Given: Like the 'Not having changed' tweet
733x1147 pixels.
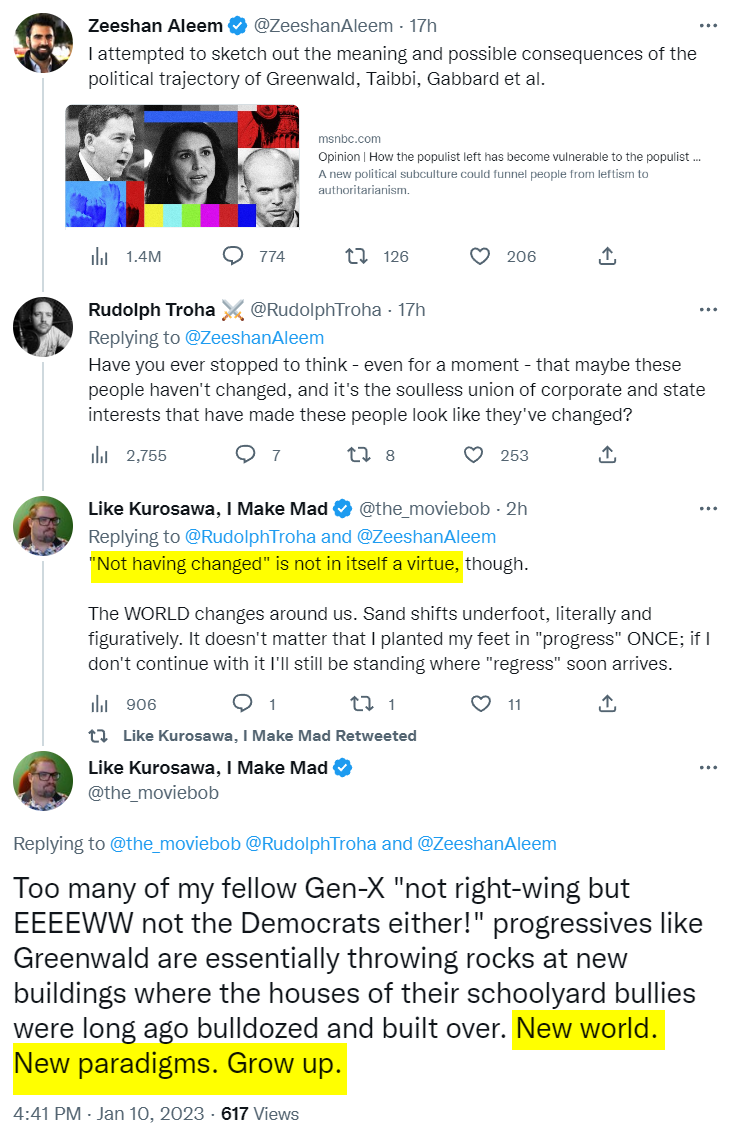Looking at the screenshot, I should 481,704.
